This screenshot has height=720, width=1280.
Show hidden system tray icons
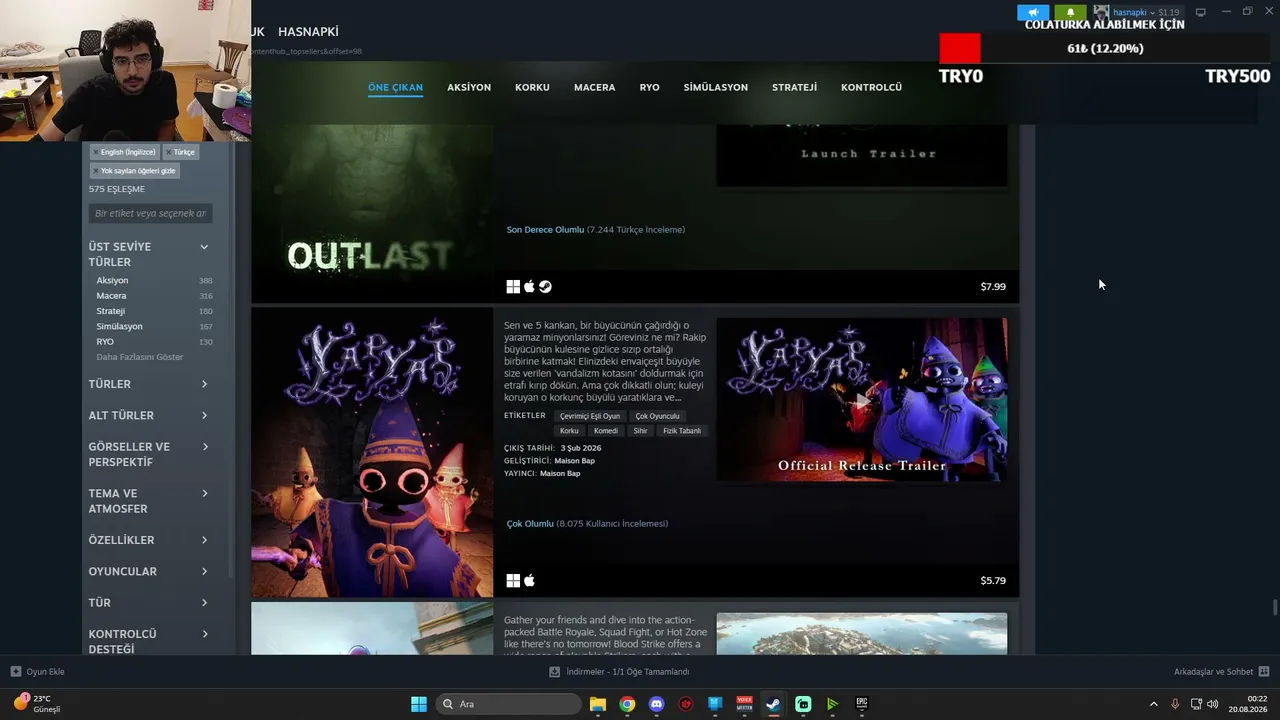[1153, 704]
